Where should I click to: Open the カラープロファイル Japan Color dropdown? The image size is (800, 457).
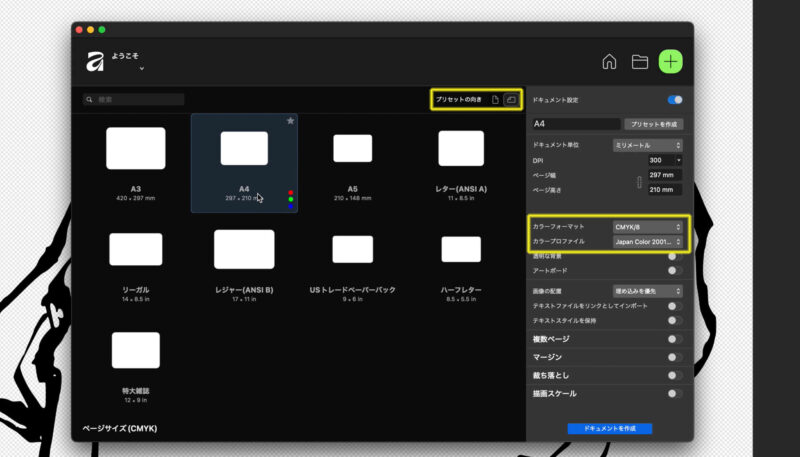point(647,242)
